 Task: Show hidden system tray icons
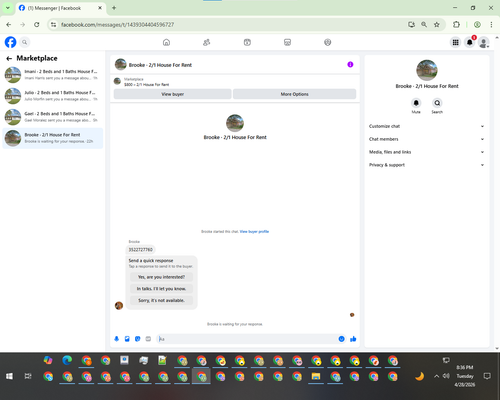tap(436, 376)
